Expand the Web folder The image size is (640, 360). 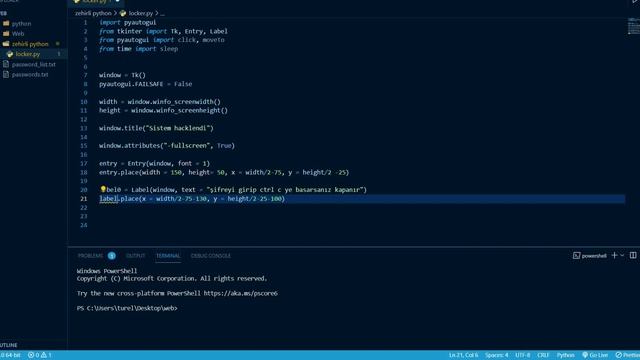coord(18,34)
